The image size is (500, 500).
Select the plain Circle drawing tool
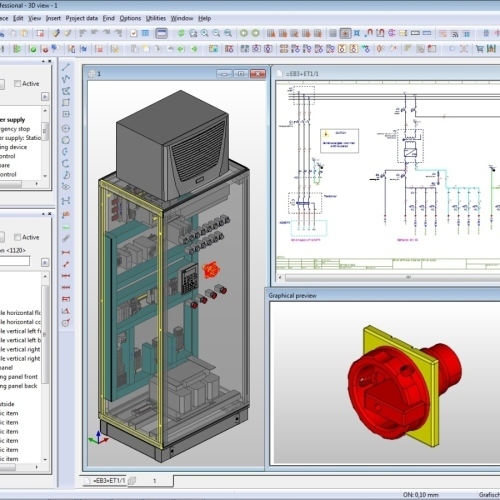coord(66,140)
